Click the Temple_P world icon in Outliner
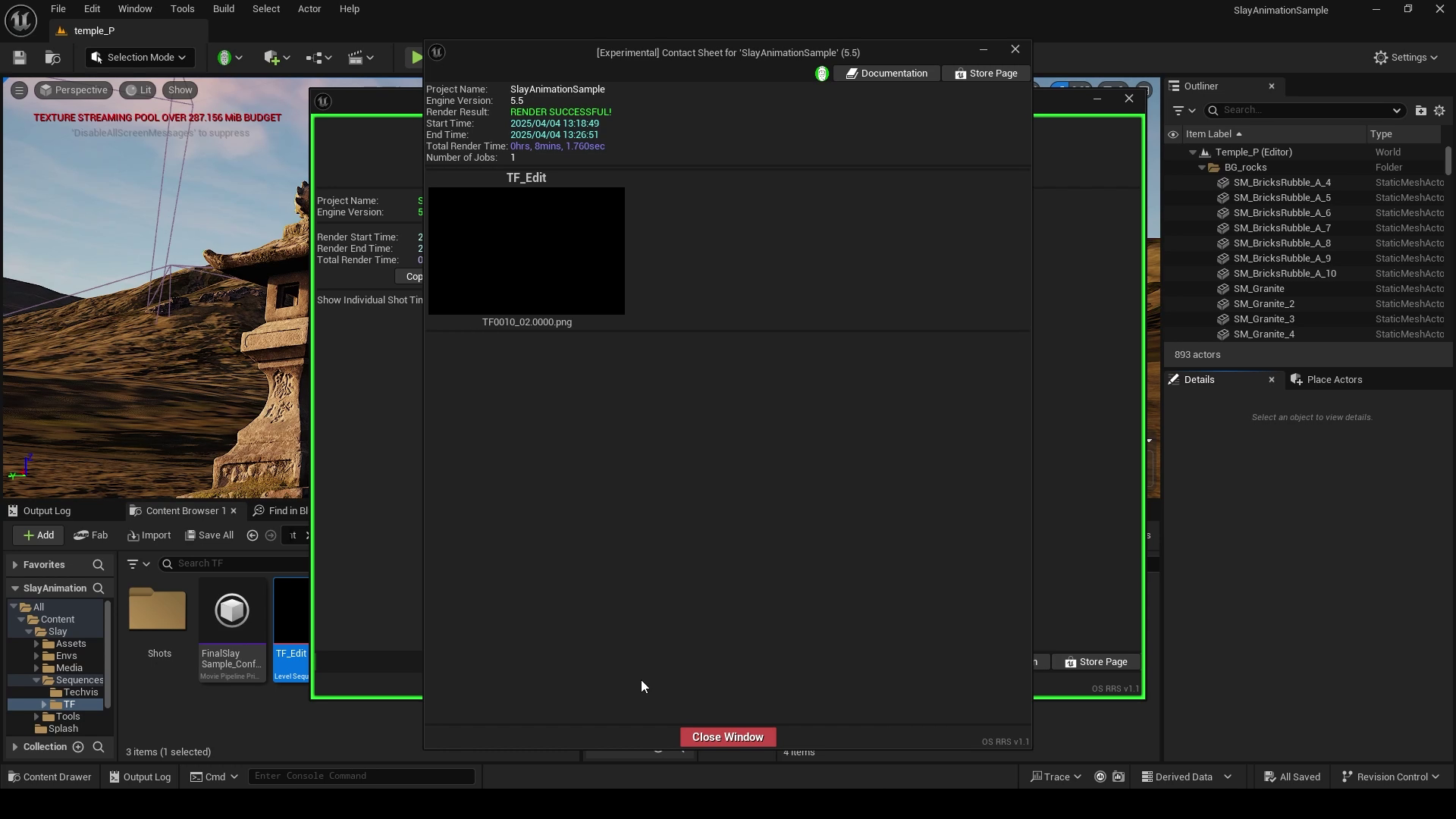Viewport: 1456px width, 819px height. click(x=1205, y=152)
